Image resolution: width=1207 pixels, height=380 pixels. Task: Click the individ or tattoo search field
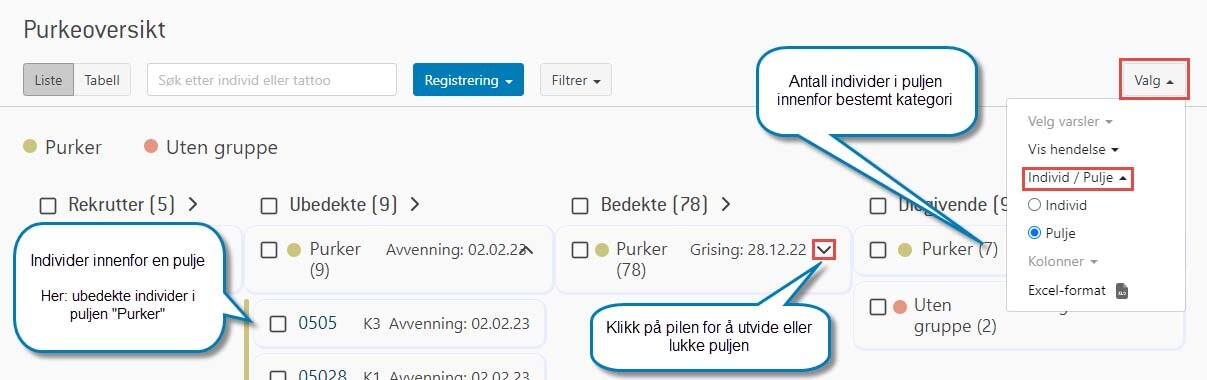coord(272,80)
